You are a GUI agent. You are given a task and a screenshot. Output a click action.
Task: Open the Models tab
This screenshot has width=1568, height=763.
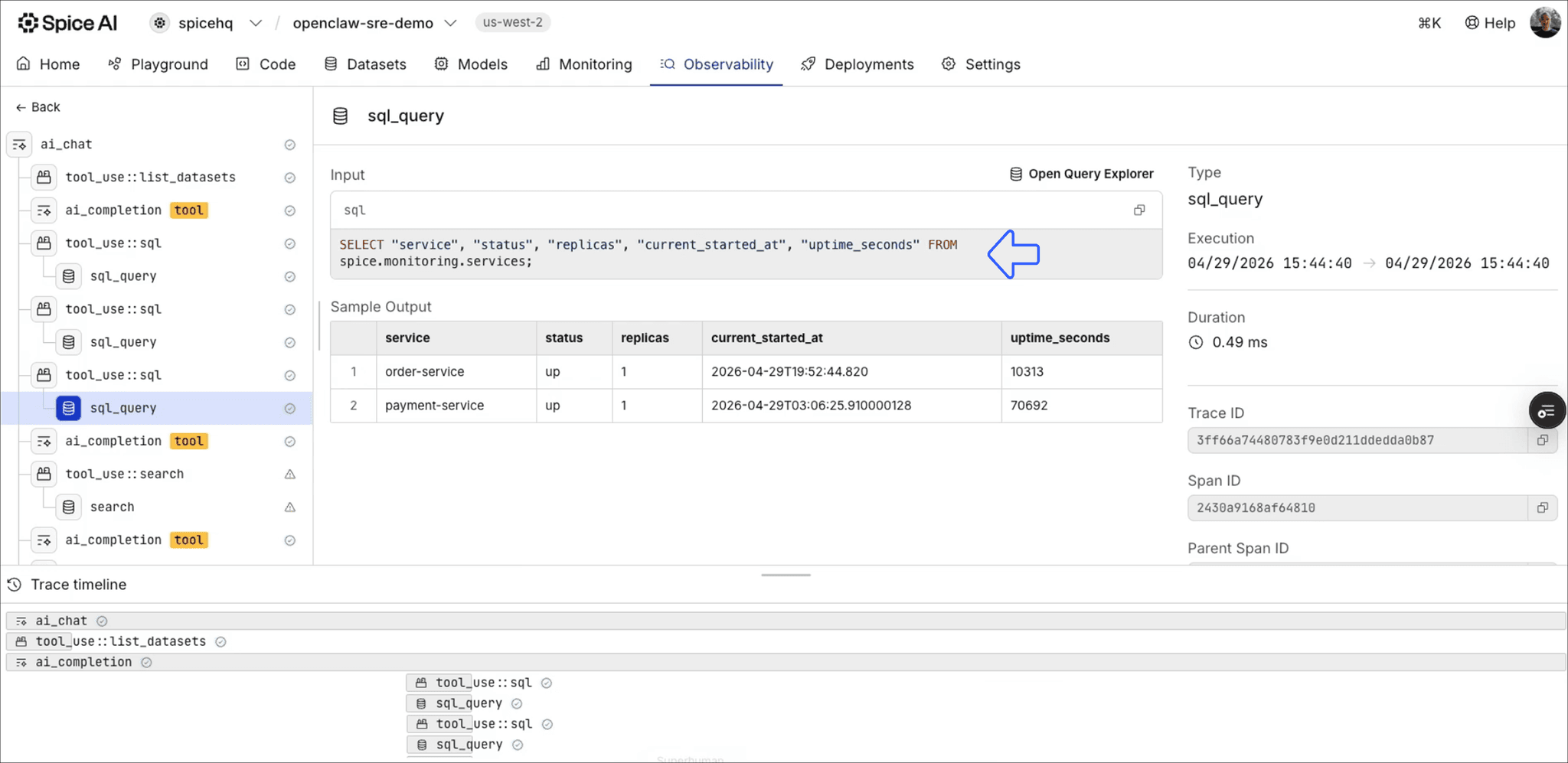471,64
